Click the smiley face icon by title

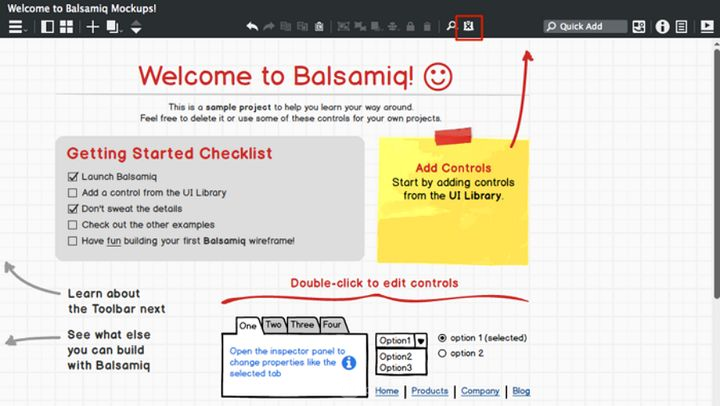[x=438, y=77]
